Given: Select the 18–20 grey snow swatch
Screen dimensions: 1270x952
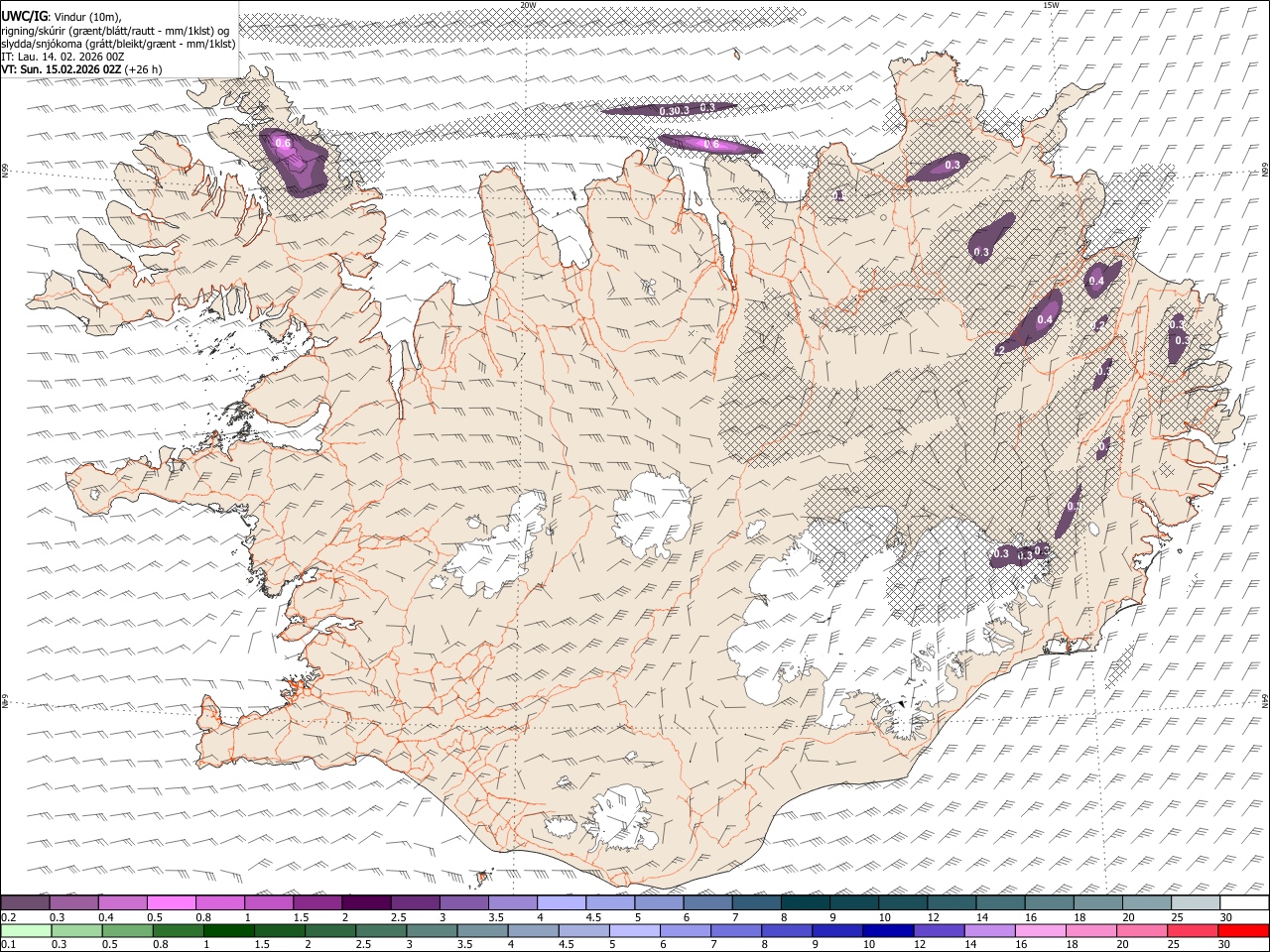Looking at the screenshot, I should tap(1098, 903).
